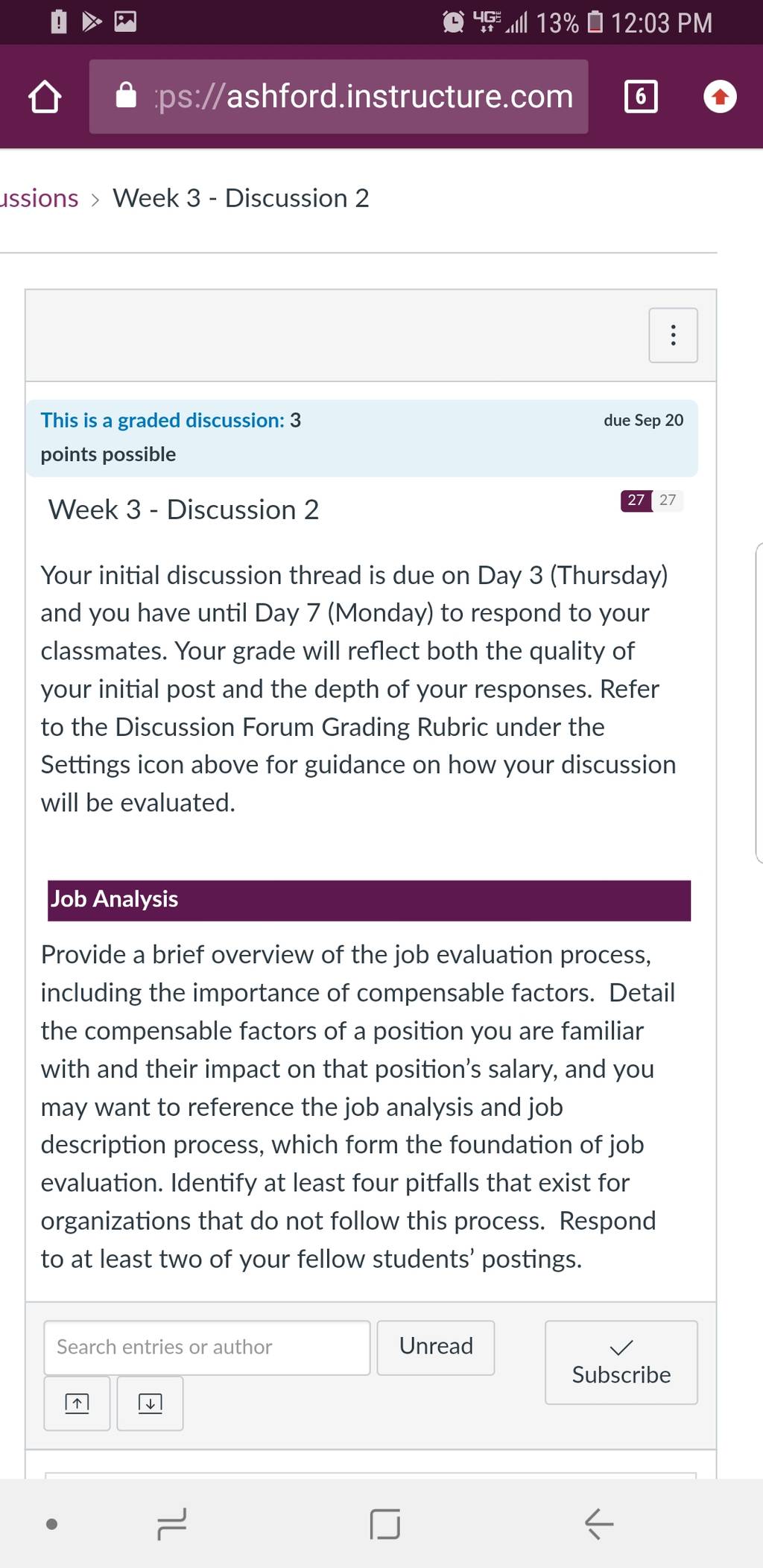Tap the Play Store notification icon
The width and height of the screenshot is (763, 1568).
(92, 22)
